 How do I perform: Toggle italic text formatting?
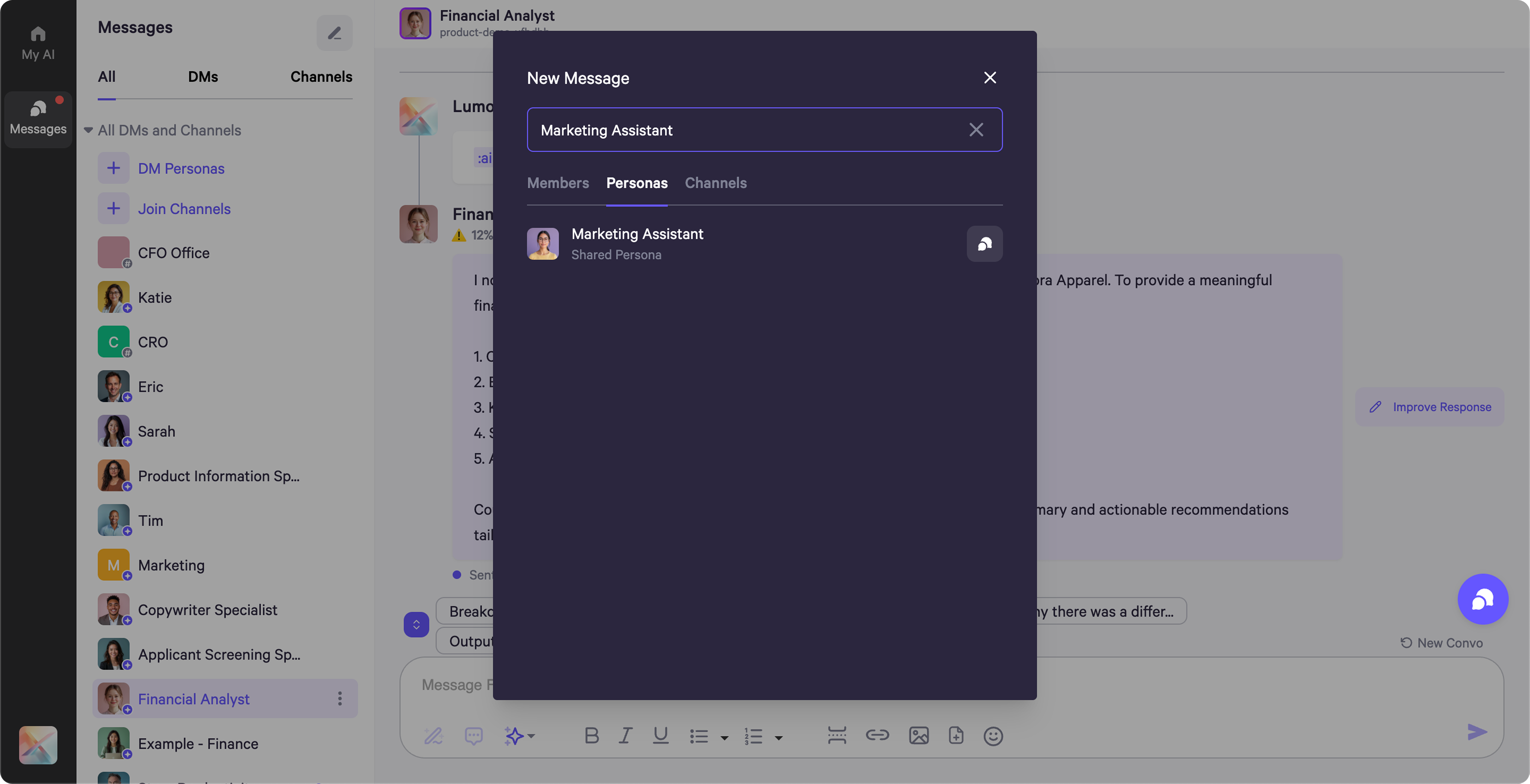coord(625,736)
